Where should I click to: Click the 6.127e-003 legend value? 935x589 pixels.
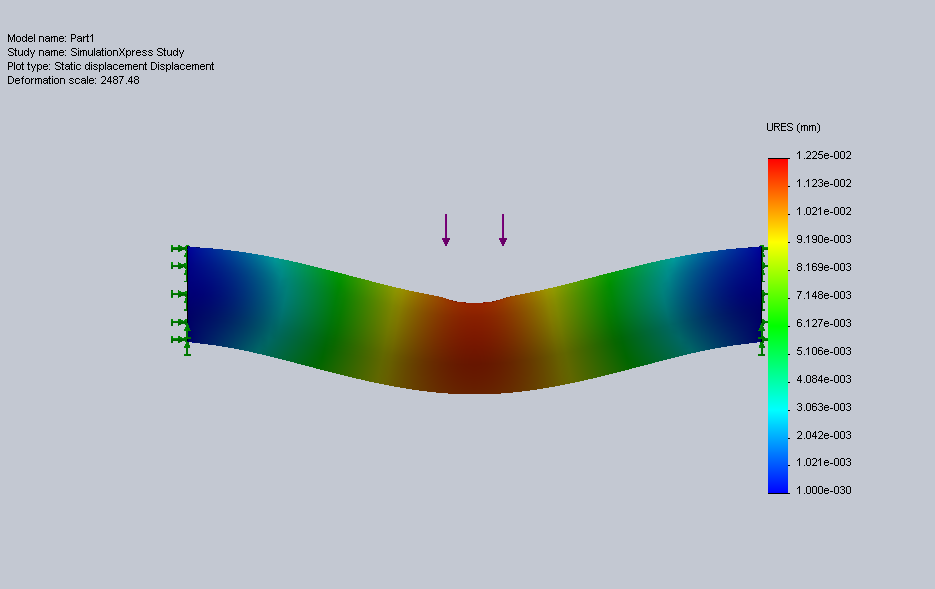click(x=823, y=323)
